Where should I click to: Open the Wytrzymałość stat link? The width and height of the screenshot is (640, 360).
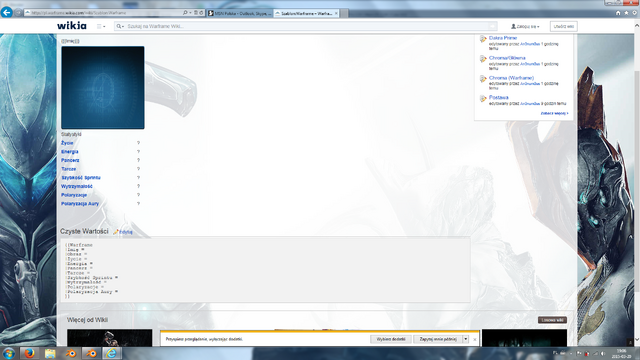(77, 186)
